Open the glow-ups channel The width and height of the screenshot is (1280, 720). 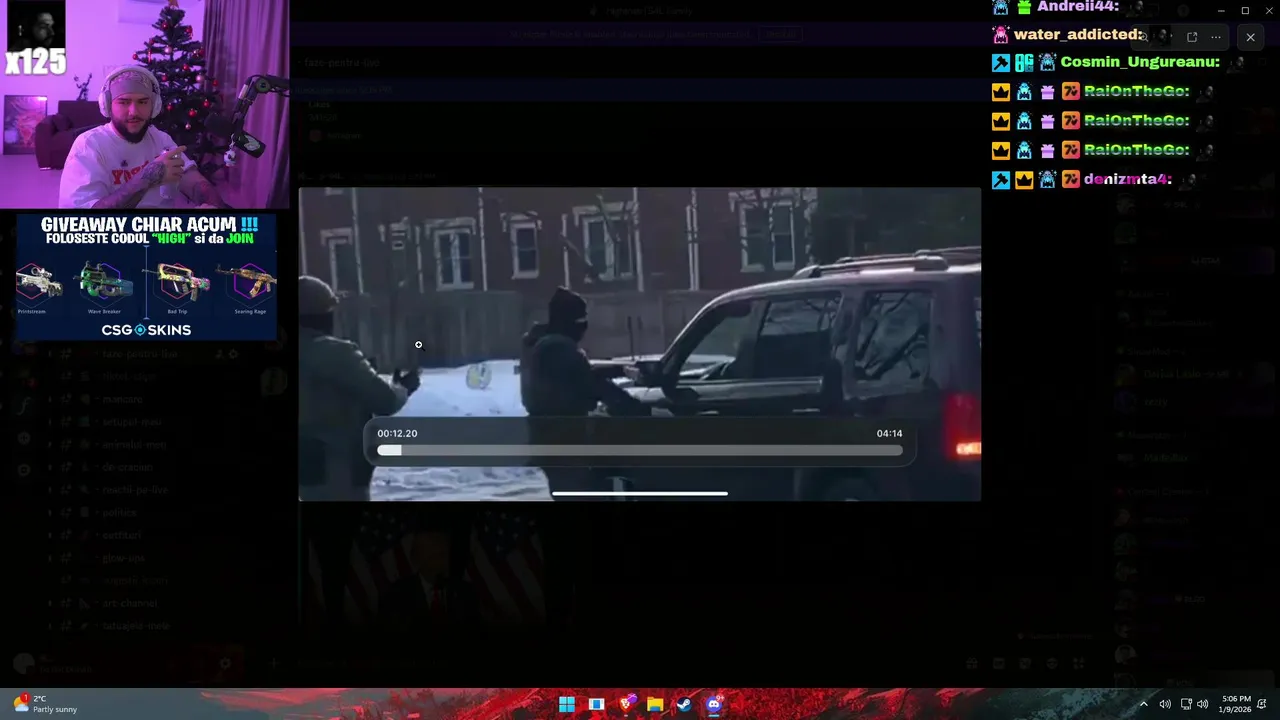(122, 558)
